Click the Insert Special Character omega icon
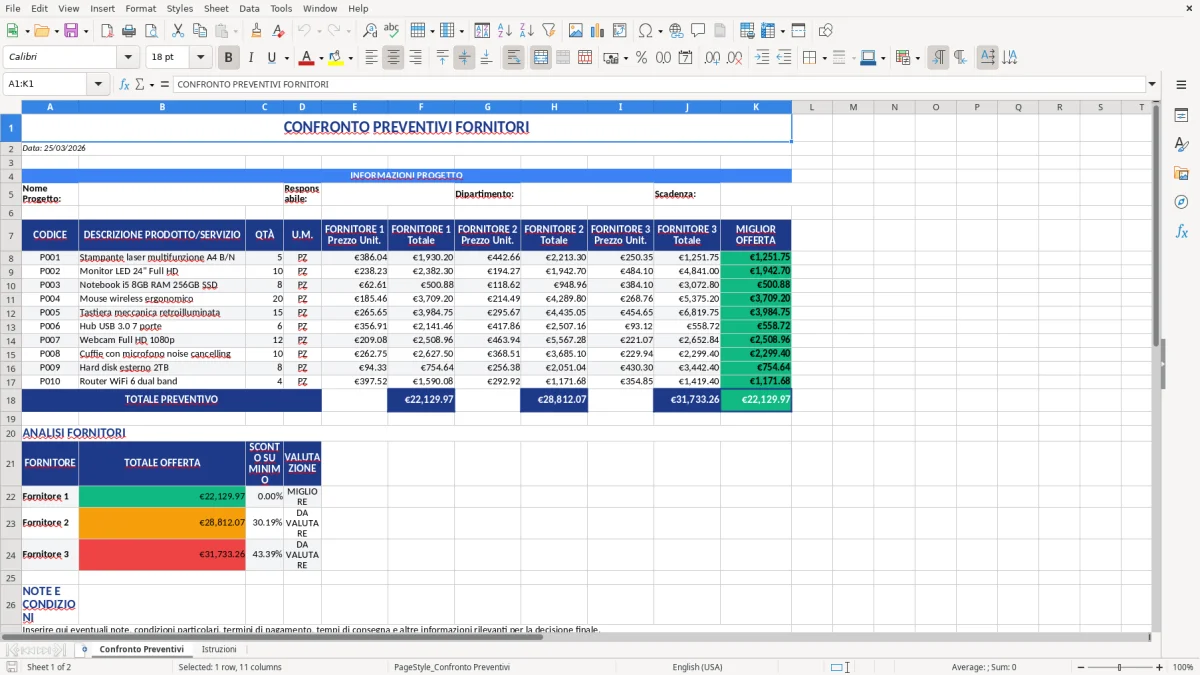 [x=647, y=30]
